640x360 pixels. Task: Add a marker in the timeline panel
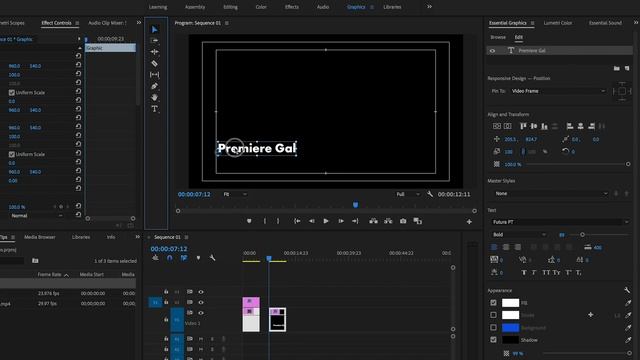(x=198, y=258)
